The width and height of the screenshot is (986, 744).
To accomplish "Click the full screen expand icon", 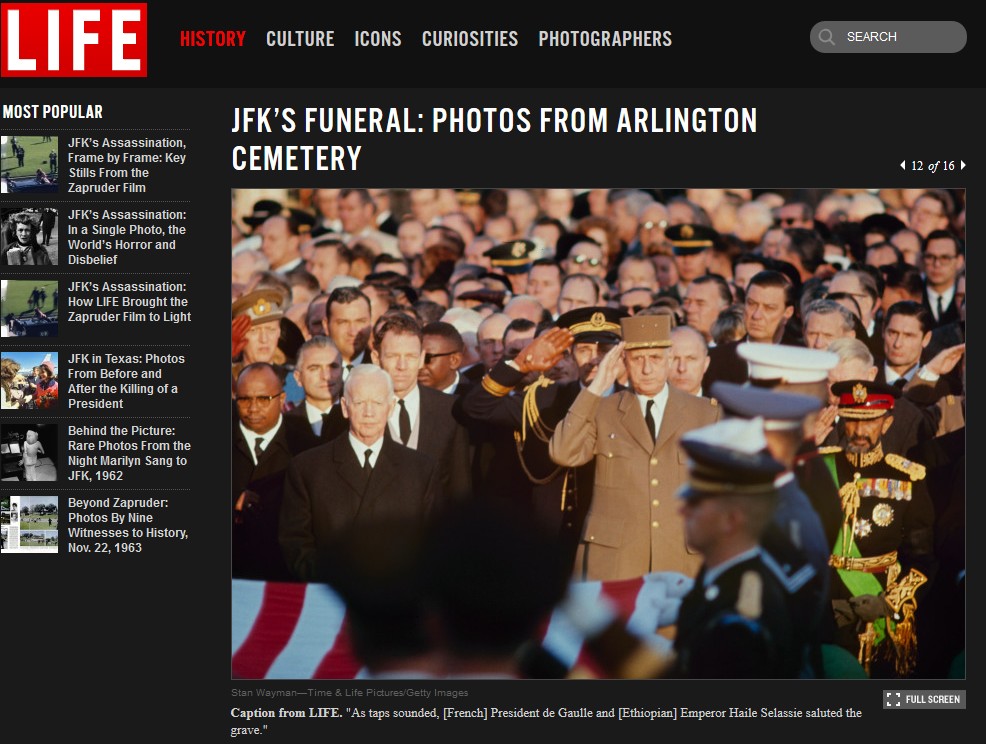I will (893, 699).
